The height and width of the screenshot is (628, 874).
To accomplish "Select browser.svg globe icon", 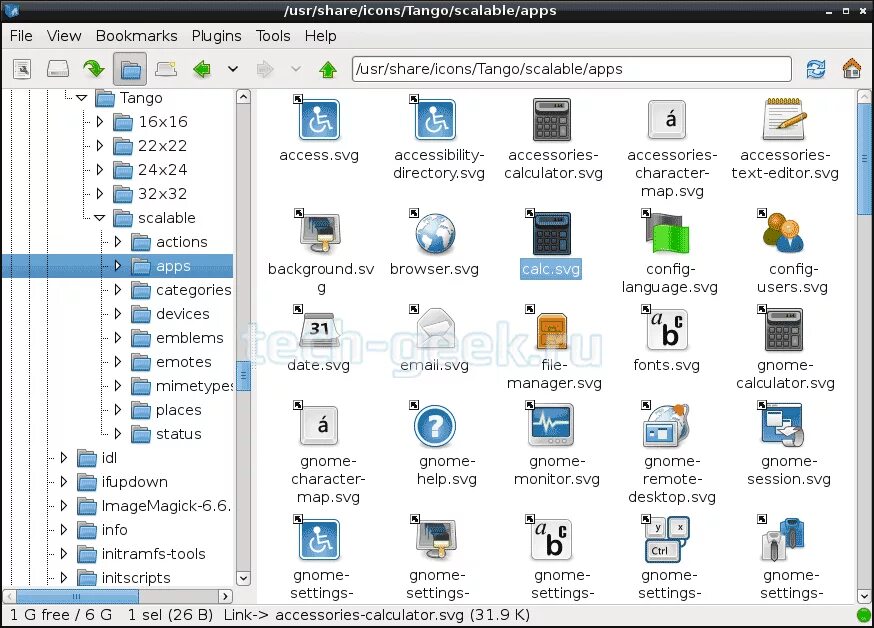I will (x=435, y=233).
